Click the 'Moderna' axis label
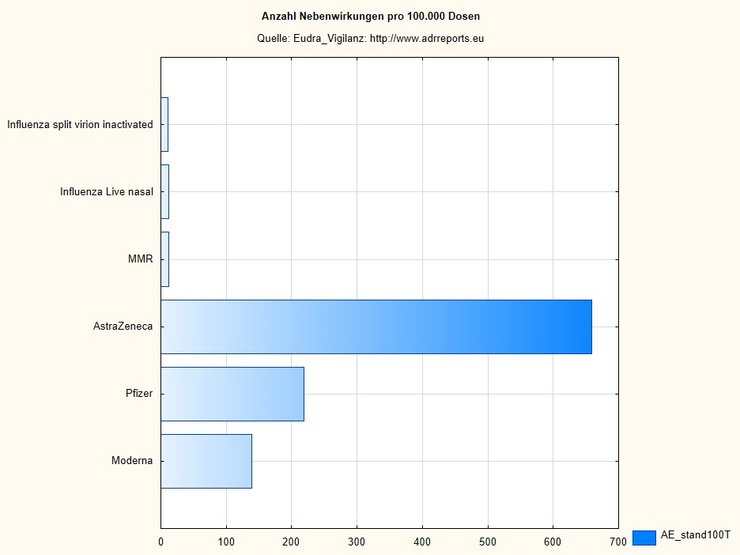The image size is (740, 555). 132,461
